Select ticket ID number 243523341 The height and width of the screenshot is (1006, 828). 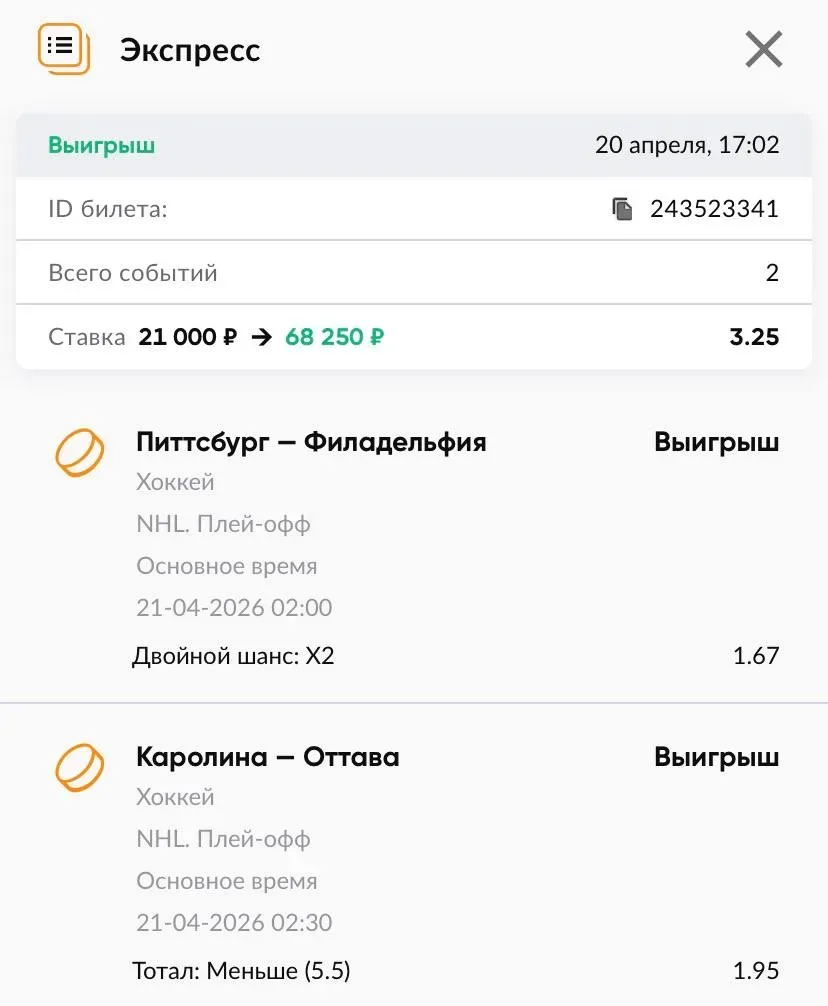pos(714,209)
